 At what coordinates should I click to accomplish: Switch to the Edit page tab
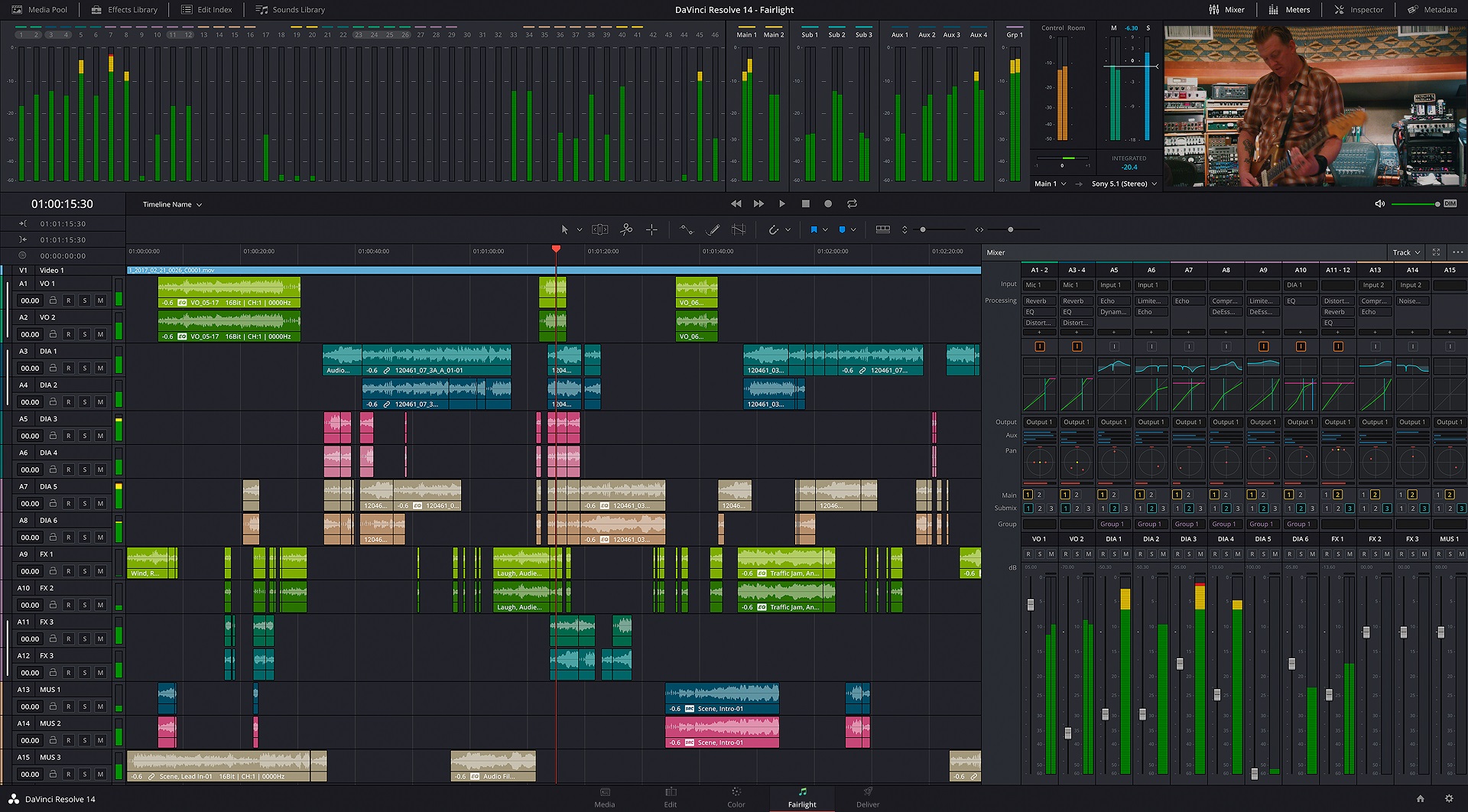point(671,797)
